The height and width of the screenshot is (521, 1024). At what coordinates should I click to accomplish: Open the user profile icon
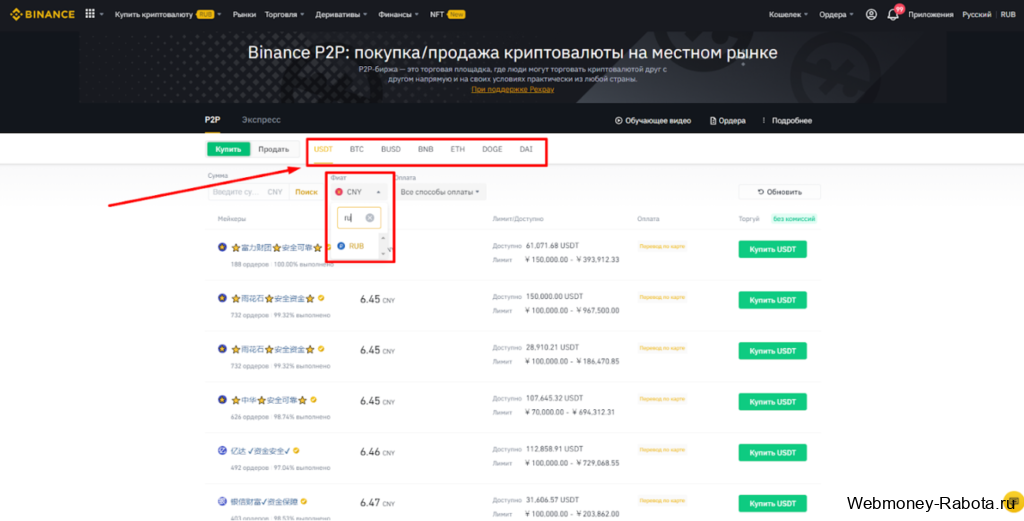(871, 14)
